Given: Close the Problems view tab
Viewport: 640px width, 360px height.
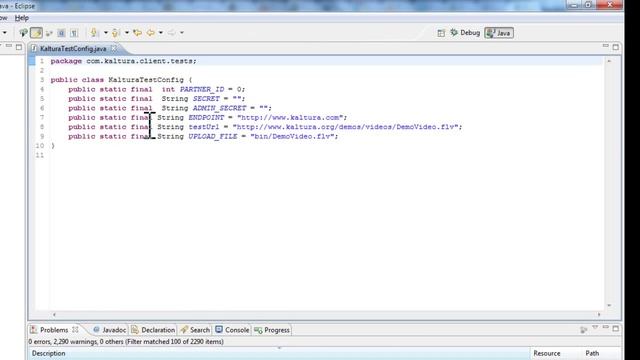Looking at the screenshot, I should click(76, 329).
